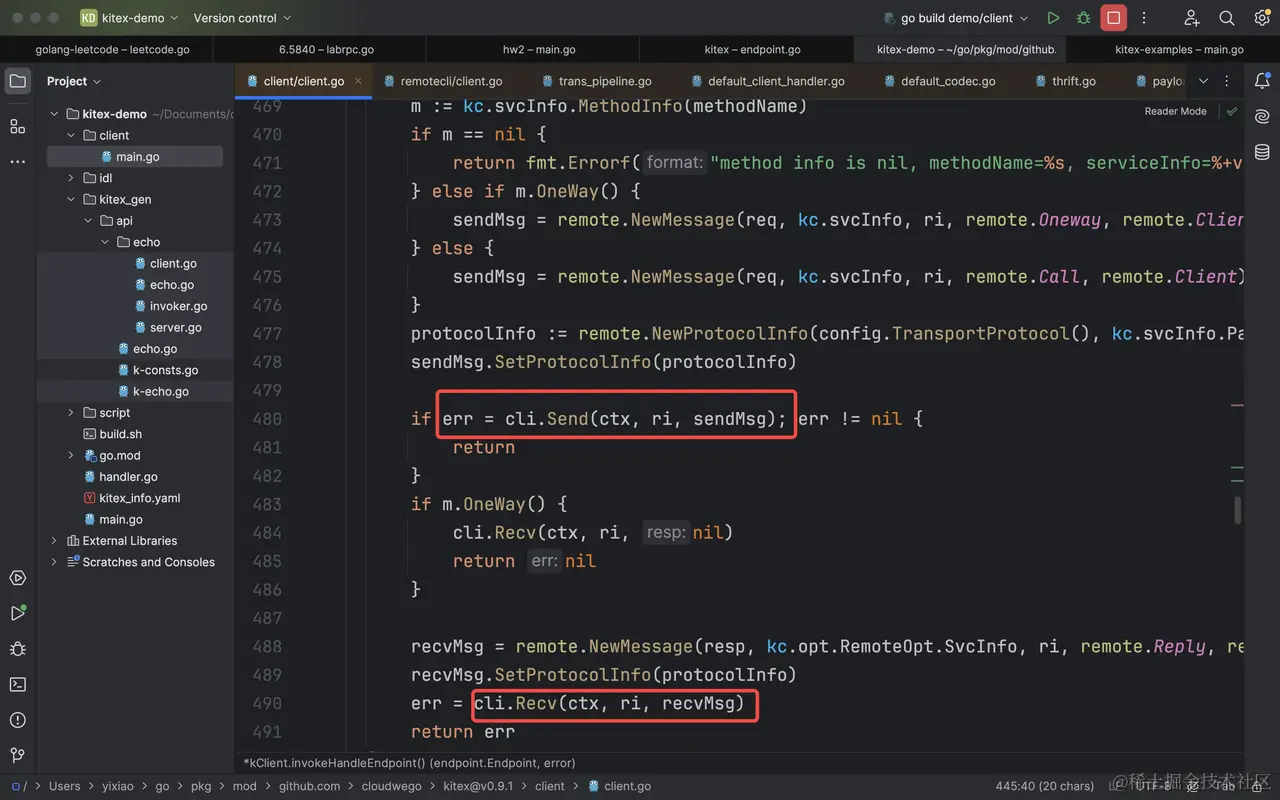The image size is (1280, 800).
Task: Select main.go under client folder
Action: click(x=135, y=157)
